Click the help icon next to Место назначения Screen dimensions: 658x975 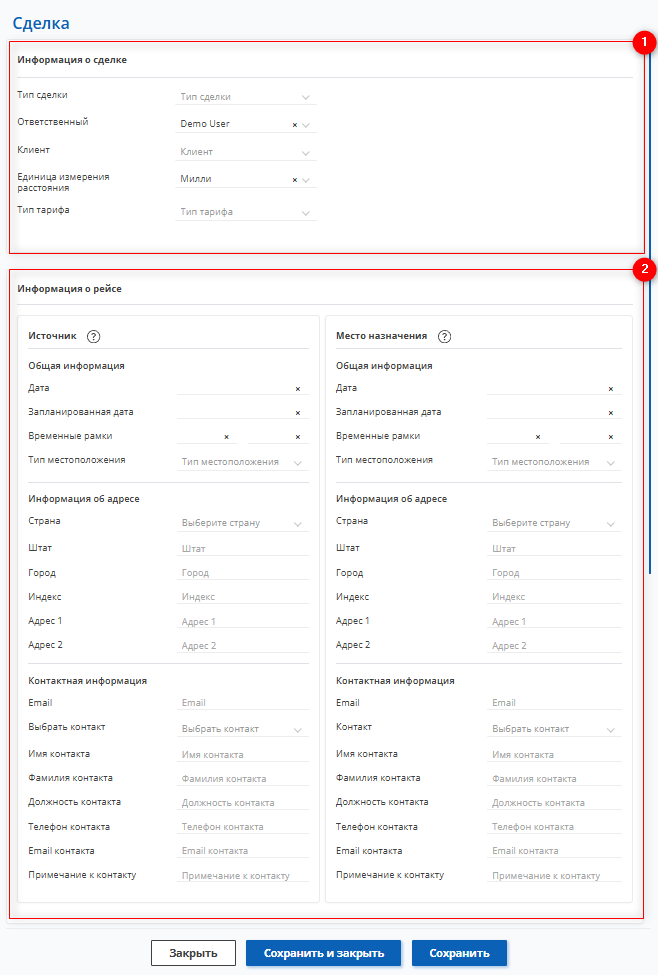(x=444, y=337)
